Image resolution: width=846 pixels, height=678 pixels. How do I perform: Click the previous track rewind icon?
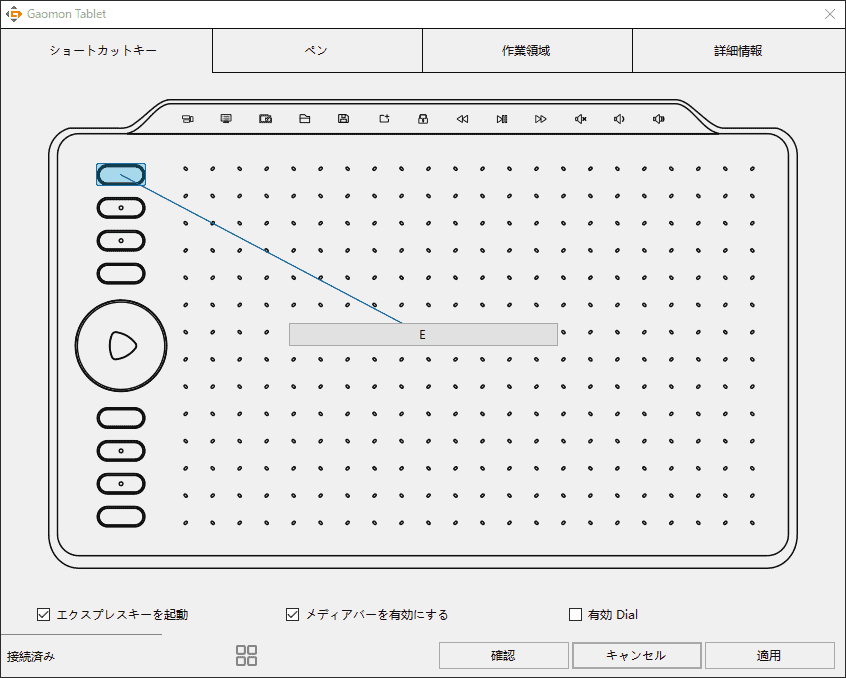click(462, 119)
